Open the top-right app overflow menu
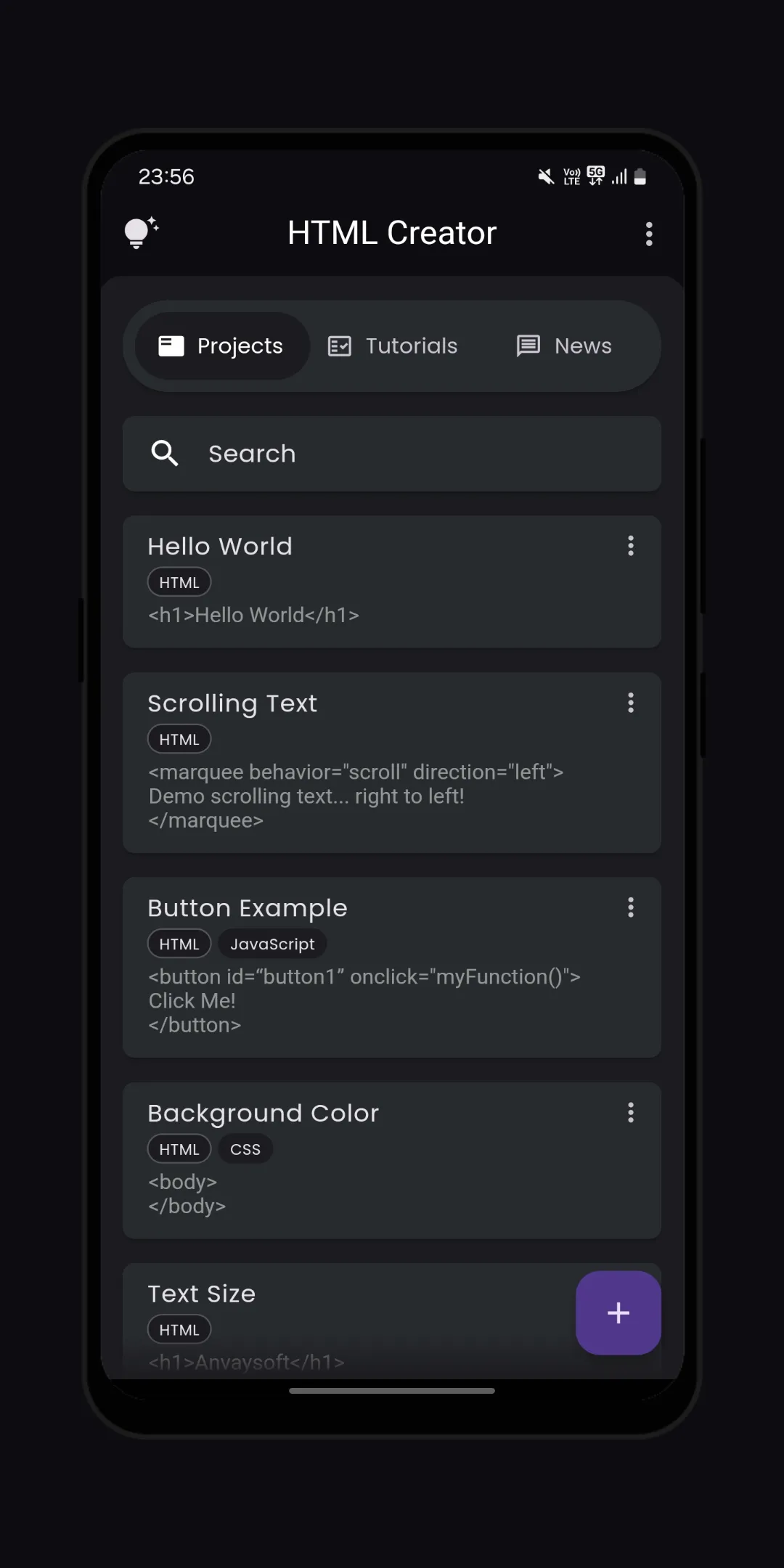This screenshot has width=784, height=1568. [x=649, y=234]
